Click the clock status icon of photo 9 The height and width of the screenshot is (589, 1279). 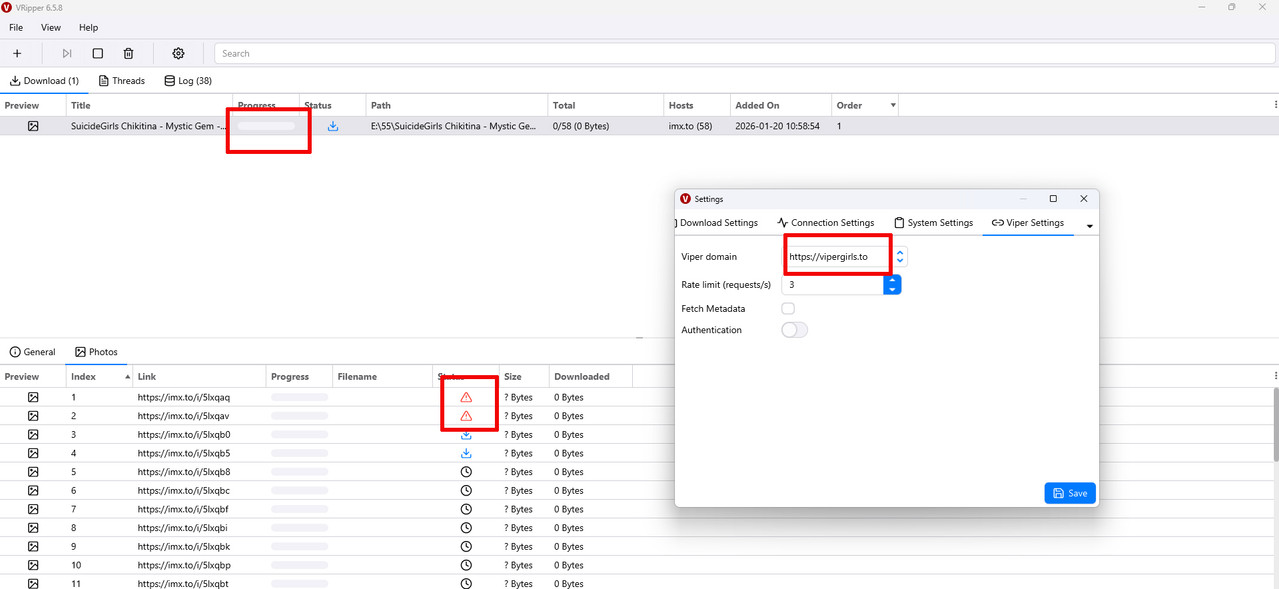(x=466, y=546)
